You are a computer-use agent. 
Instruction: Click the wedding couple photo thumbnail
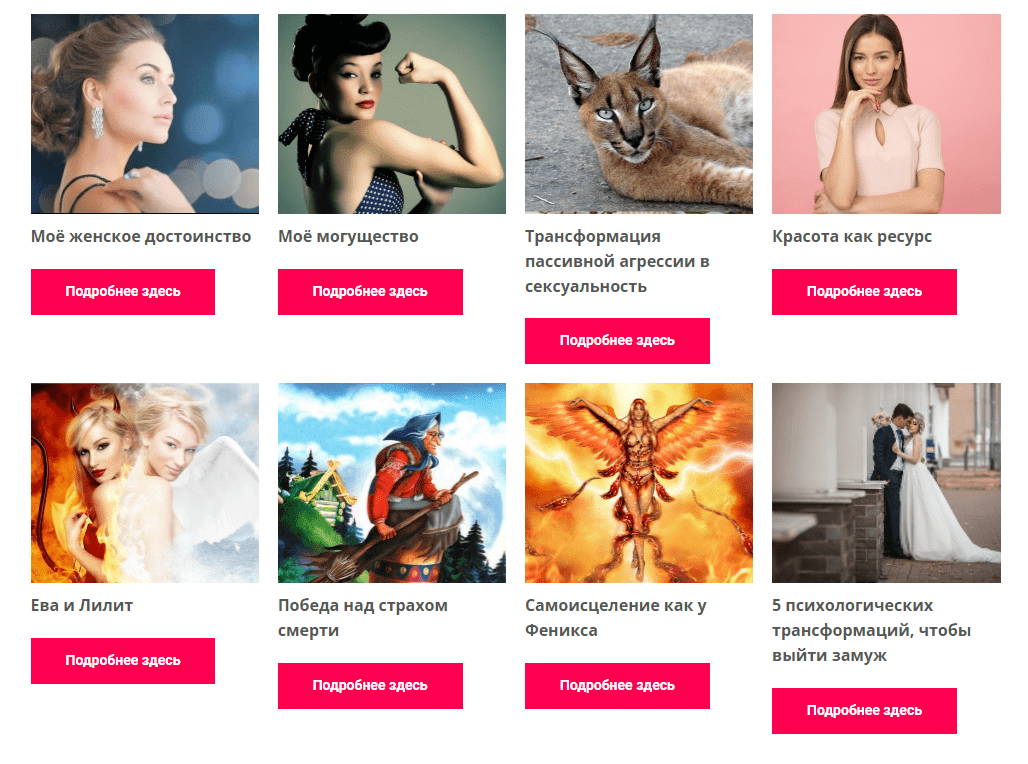(886, 483)
